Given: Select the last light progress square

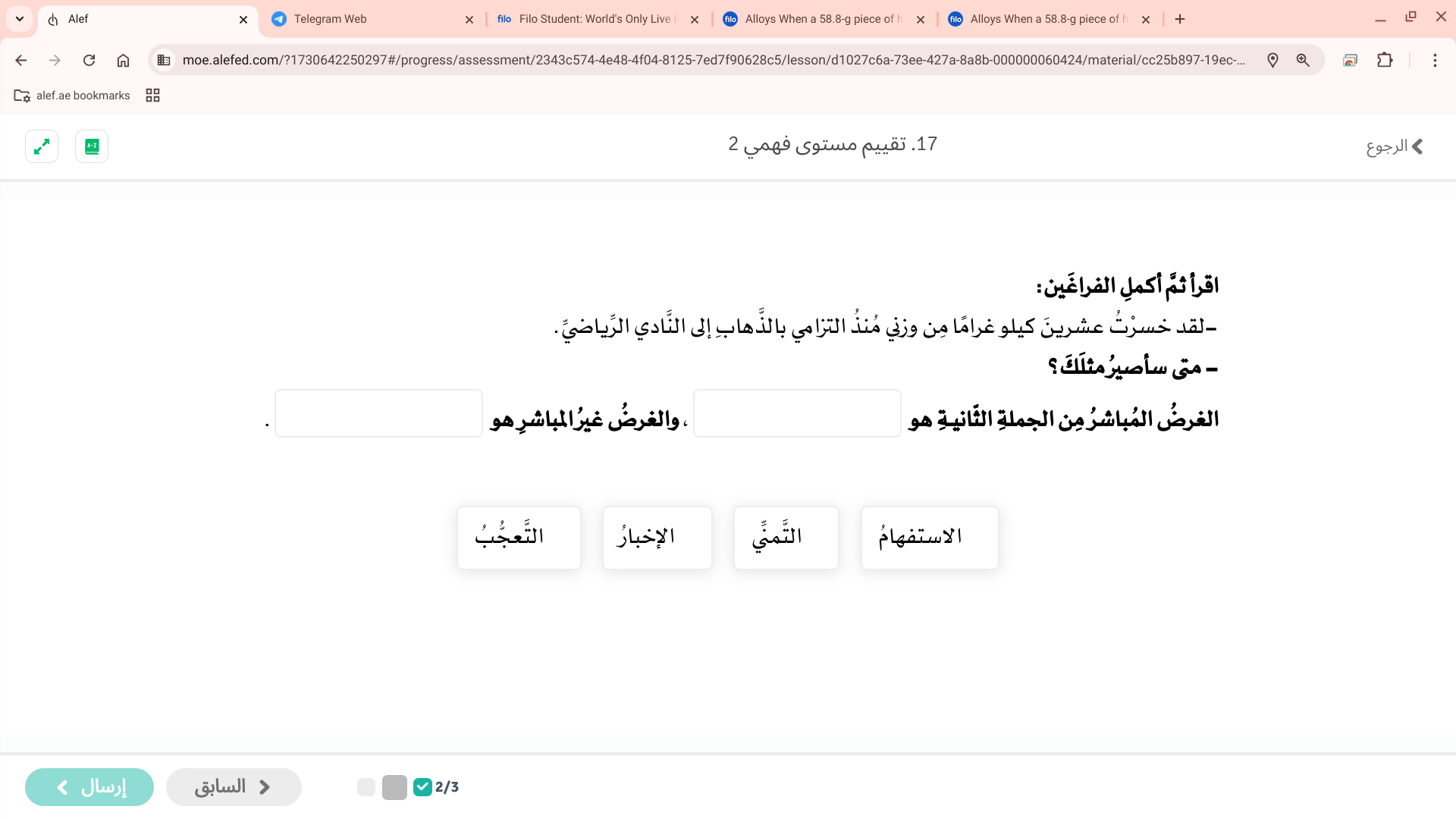Looking at the screenshot, I should coord(366,787).
